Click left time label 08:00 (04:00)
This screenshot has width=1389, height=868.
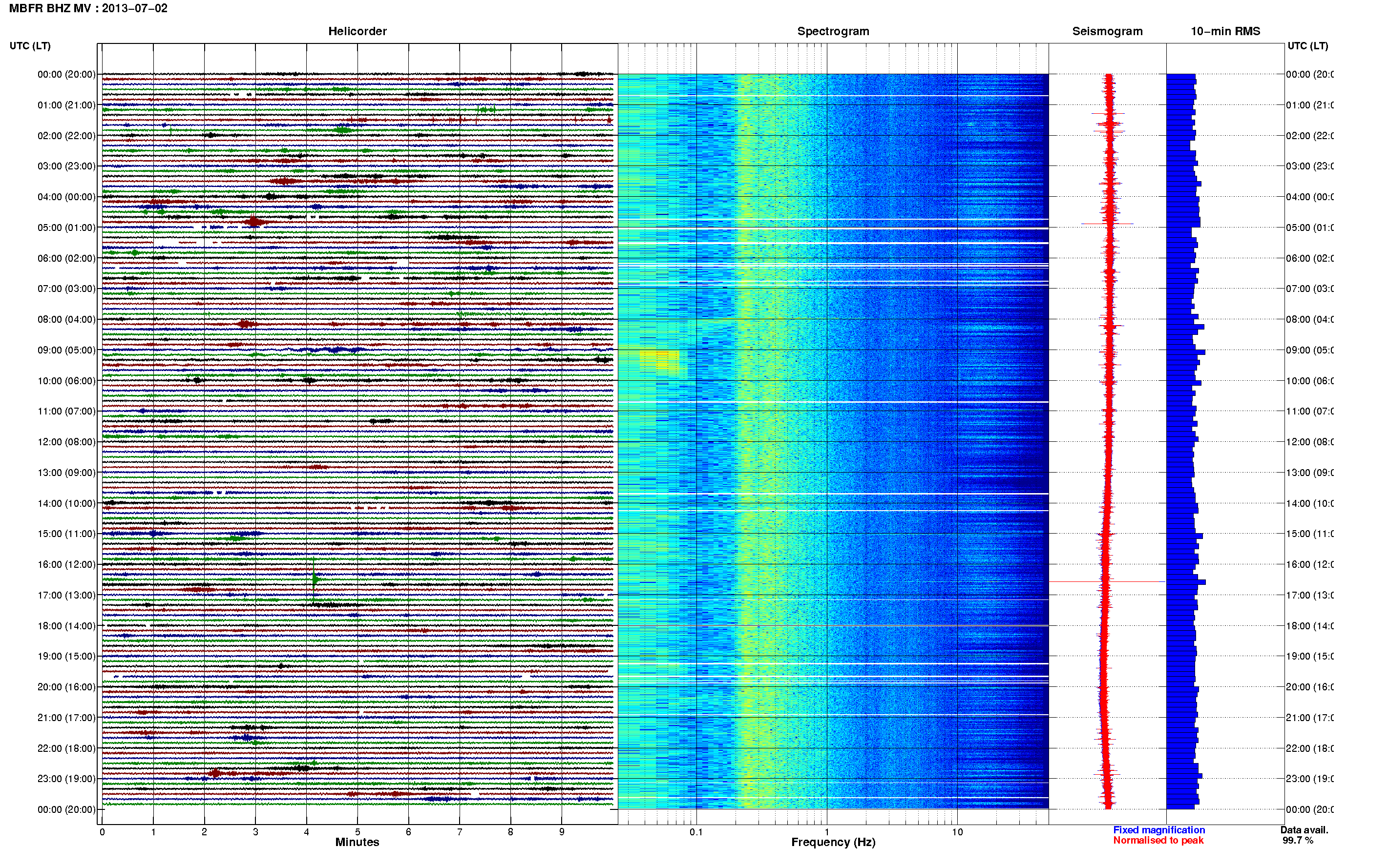(x=66, y=319)
